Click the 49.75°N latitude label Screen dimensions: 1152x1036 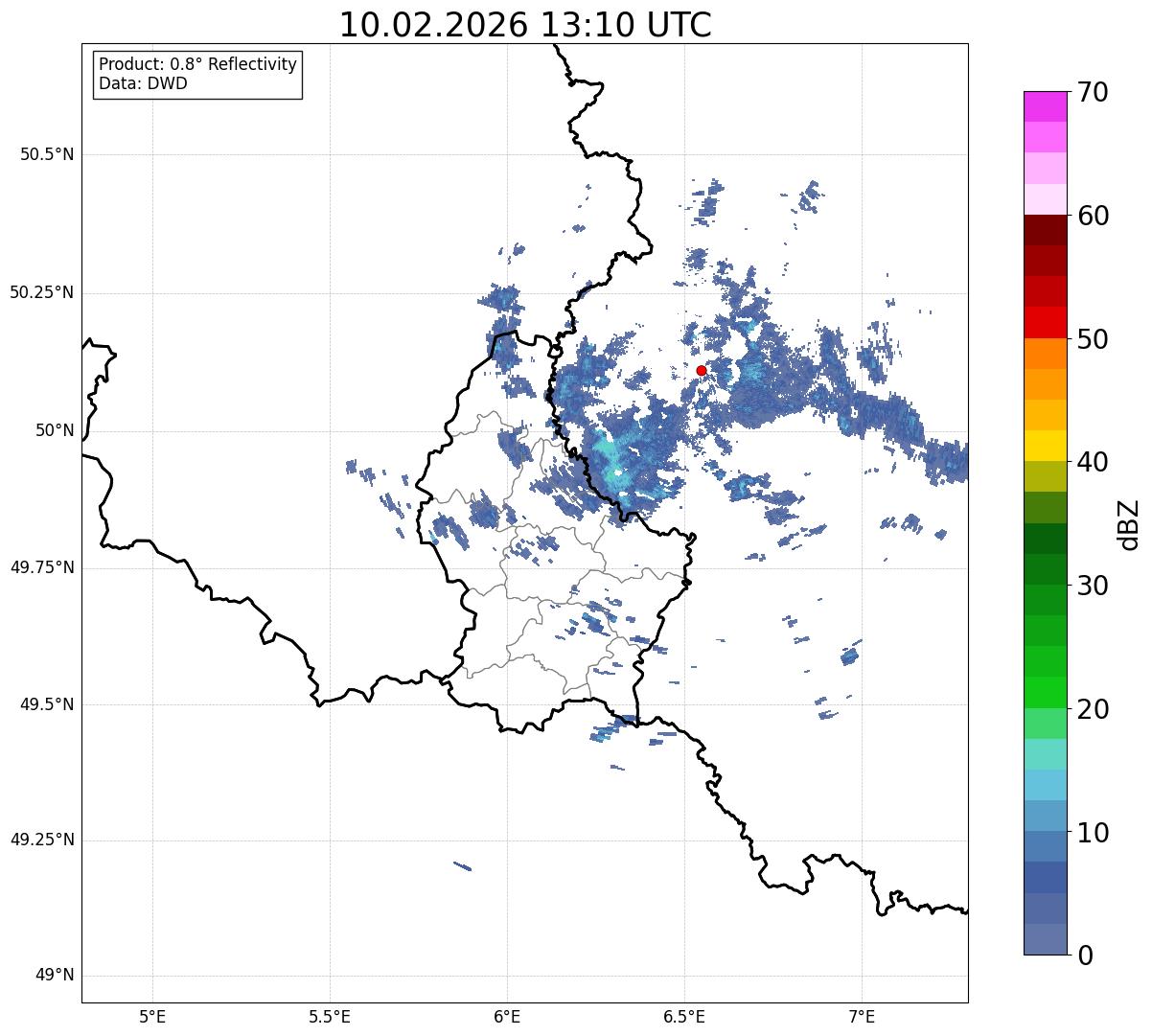click(x=41, y=567)
